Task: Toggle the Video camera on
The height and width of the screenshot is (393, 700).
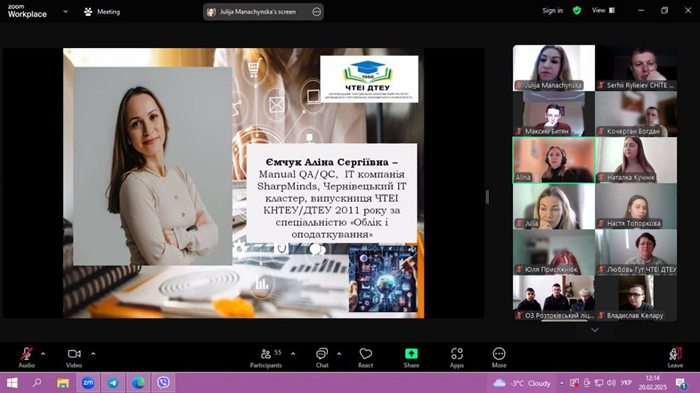Action: point(74,358)
